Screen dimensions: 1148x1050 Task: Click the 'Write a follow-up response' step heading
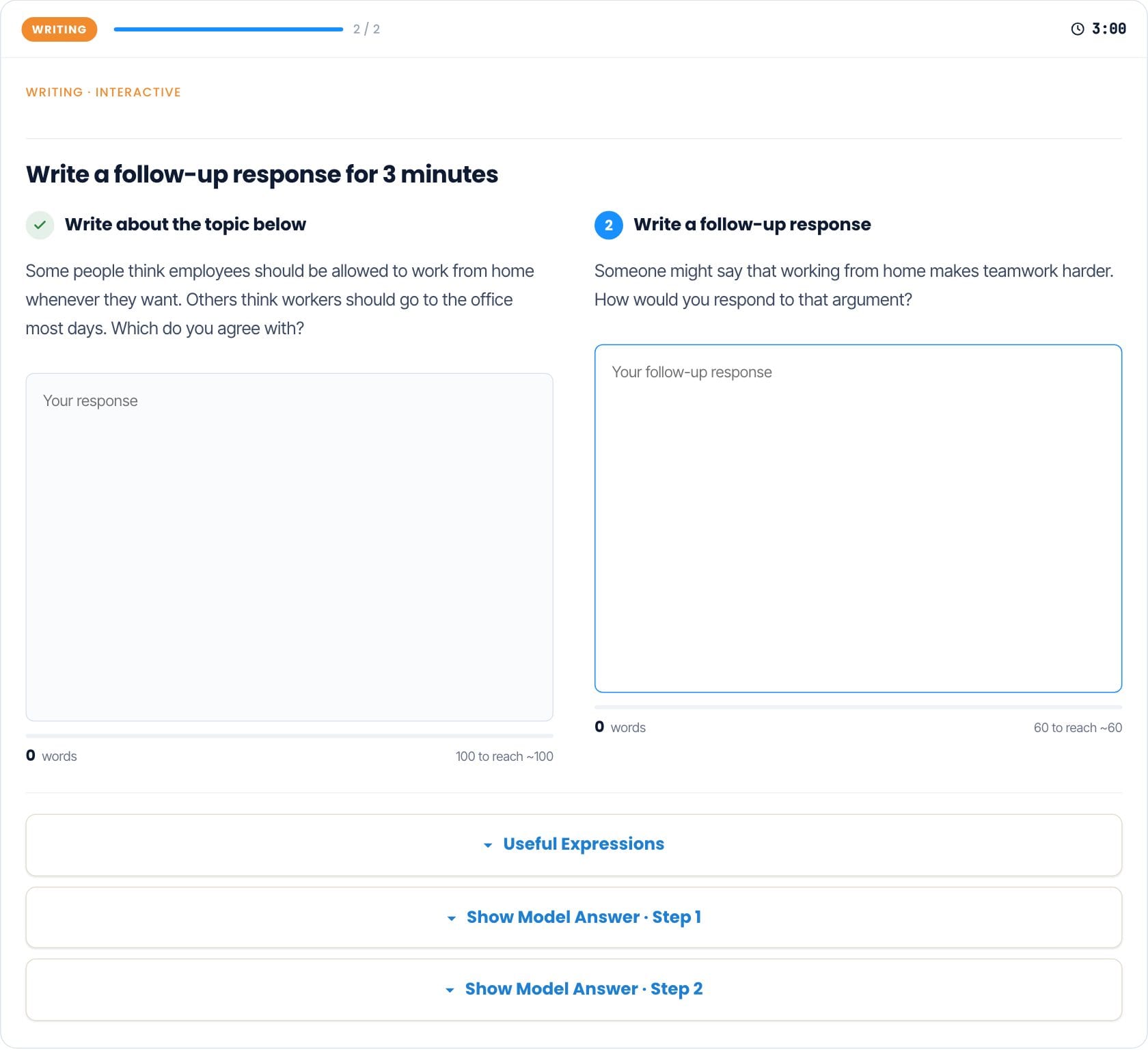[752, 225]
